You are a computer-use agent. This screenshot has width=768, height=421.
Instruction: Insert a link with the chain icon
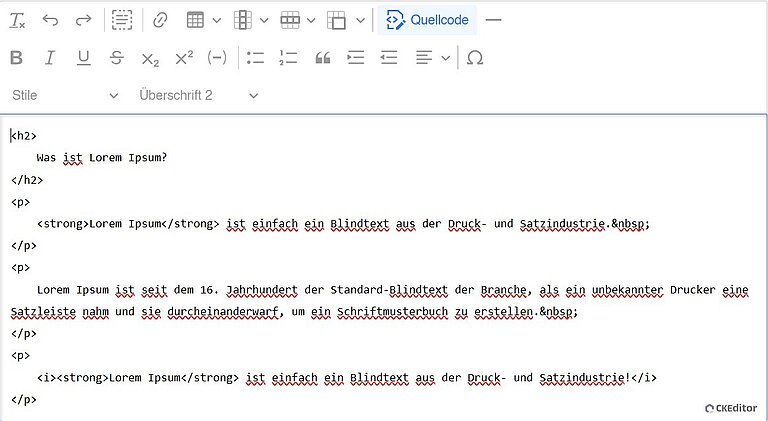(160, 20)
